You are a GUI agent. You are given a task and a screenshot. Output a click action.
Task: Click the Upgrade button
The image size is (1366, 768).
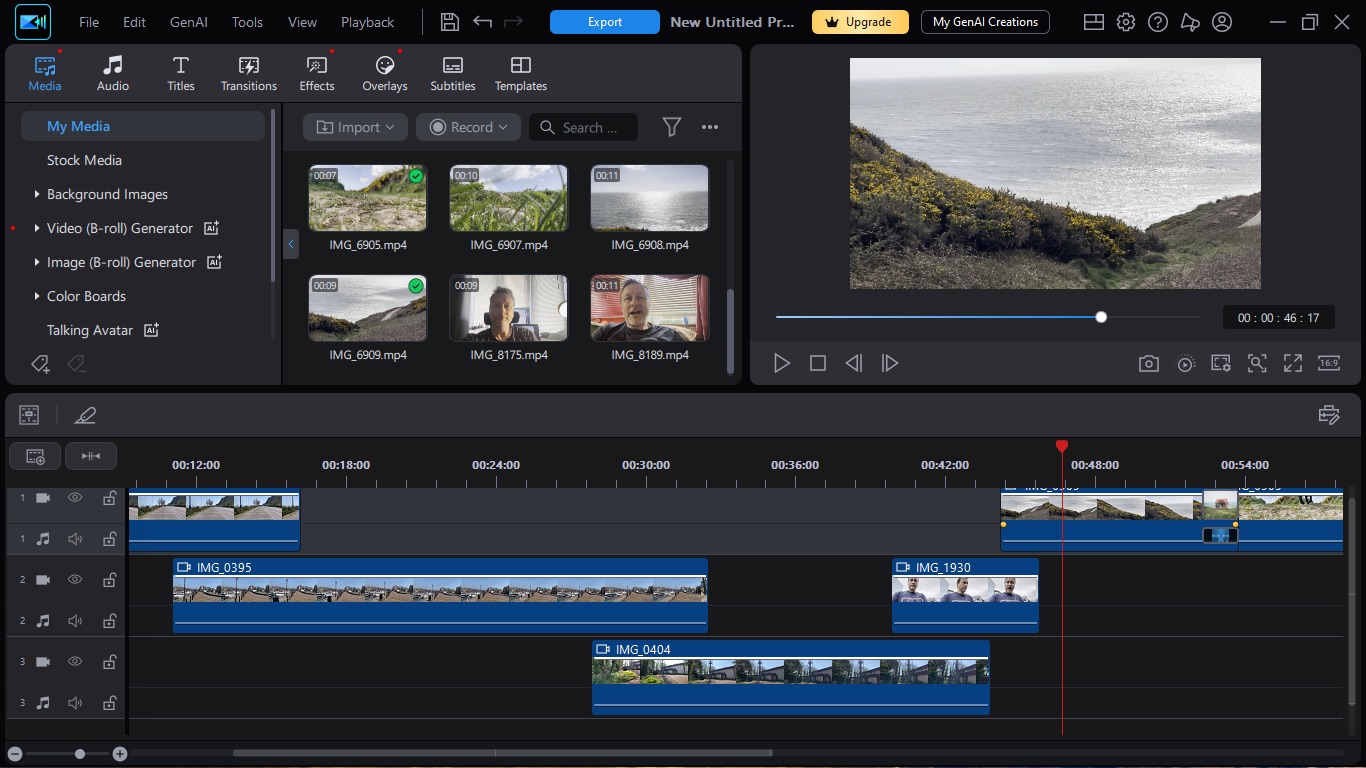point(860,22)
